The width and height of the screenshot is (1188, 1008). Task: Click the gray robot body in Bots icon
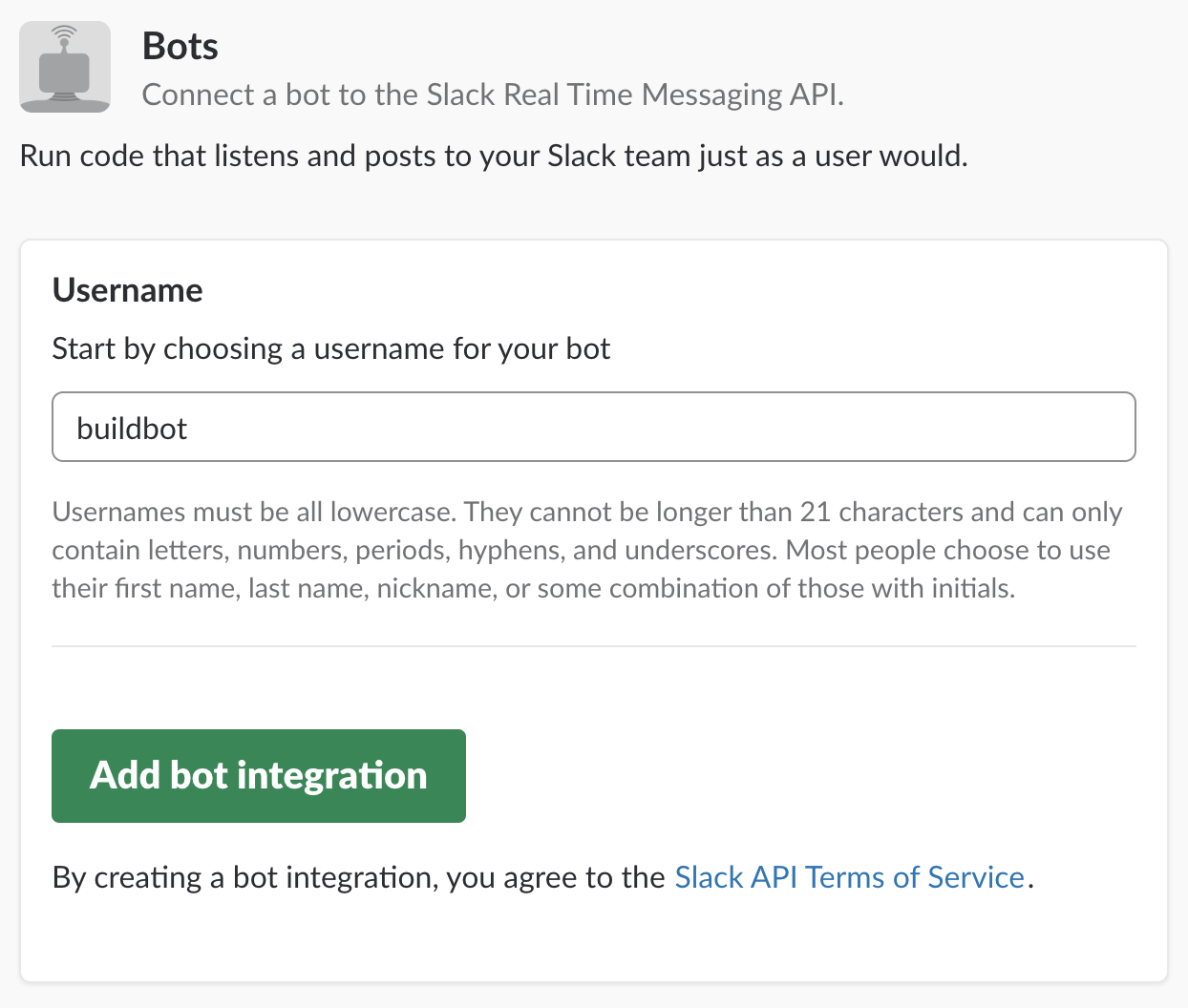tap(64, 73)
